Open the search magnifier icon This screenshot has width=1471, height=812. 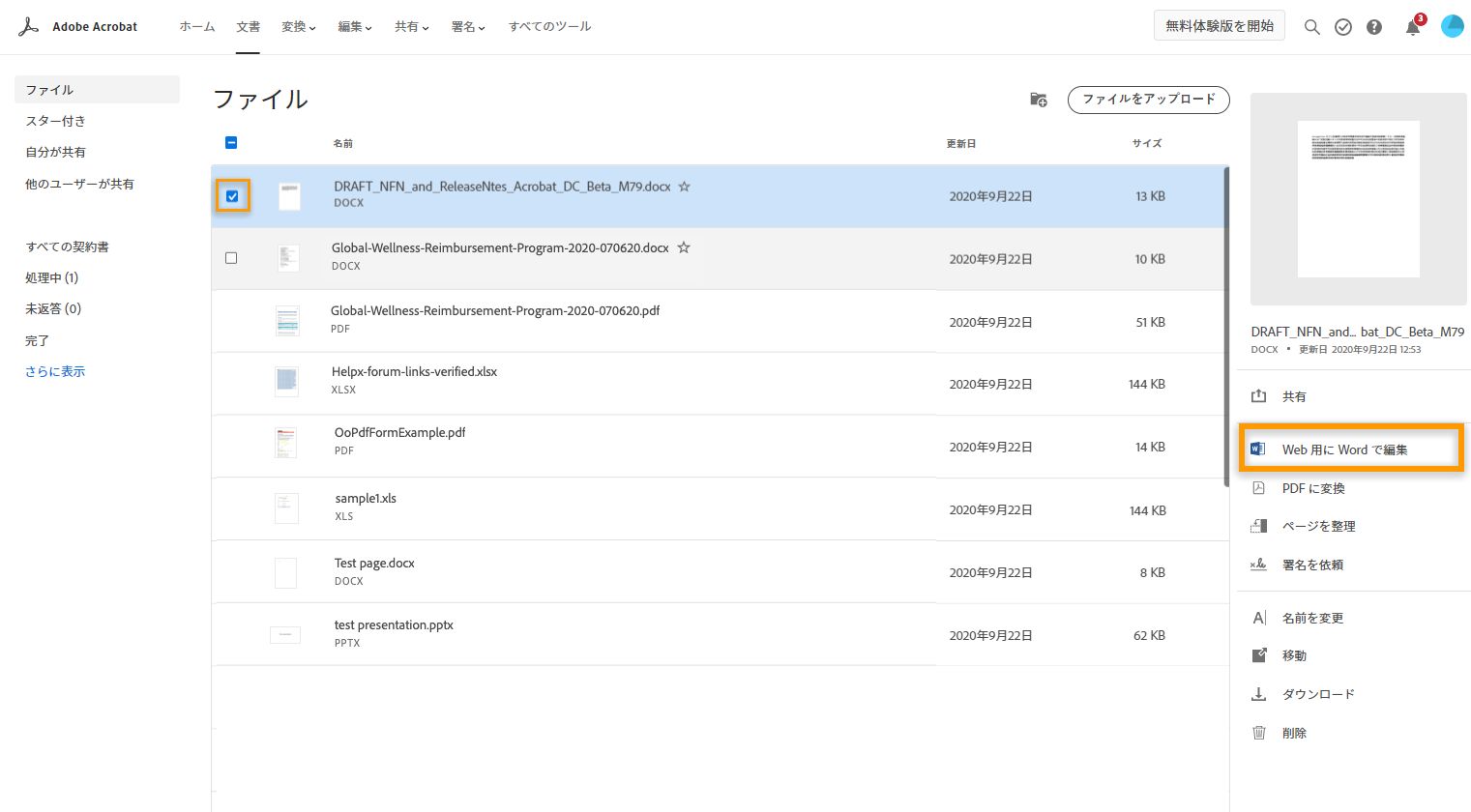tap(1311, 27)
